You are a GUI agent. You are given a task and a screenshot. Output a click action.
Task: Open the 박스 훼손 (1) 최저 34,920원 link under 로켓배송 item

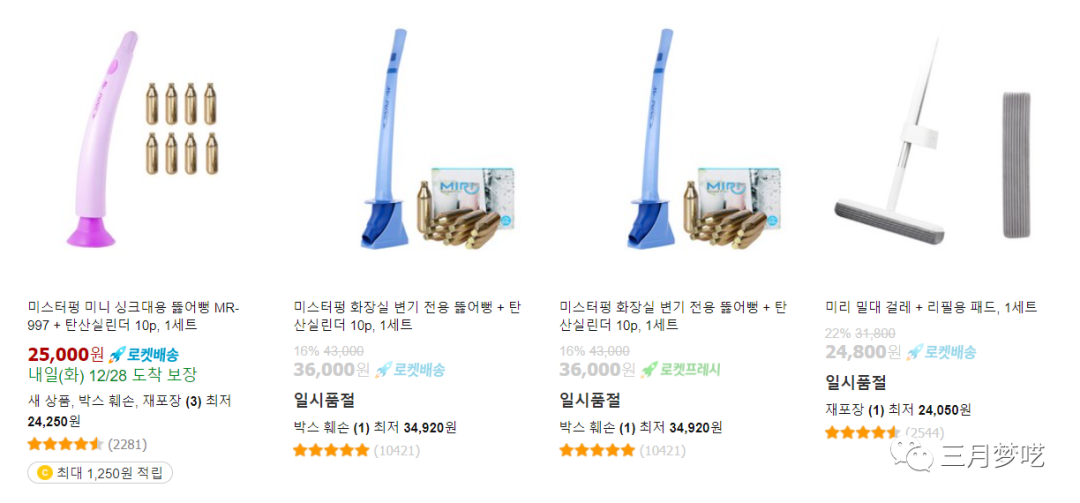pos(375,427)
